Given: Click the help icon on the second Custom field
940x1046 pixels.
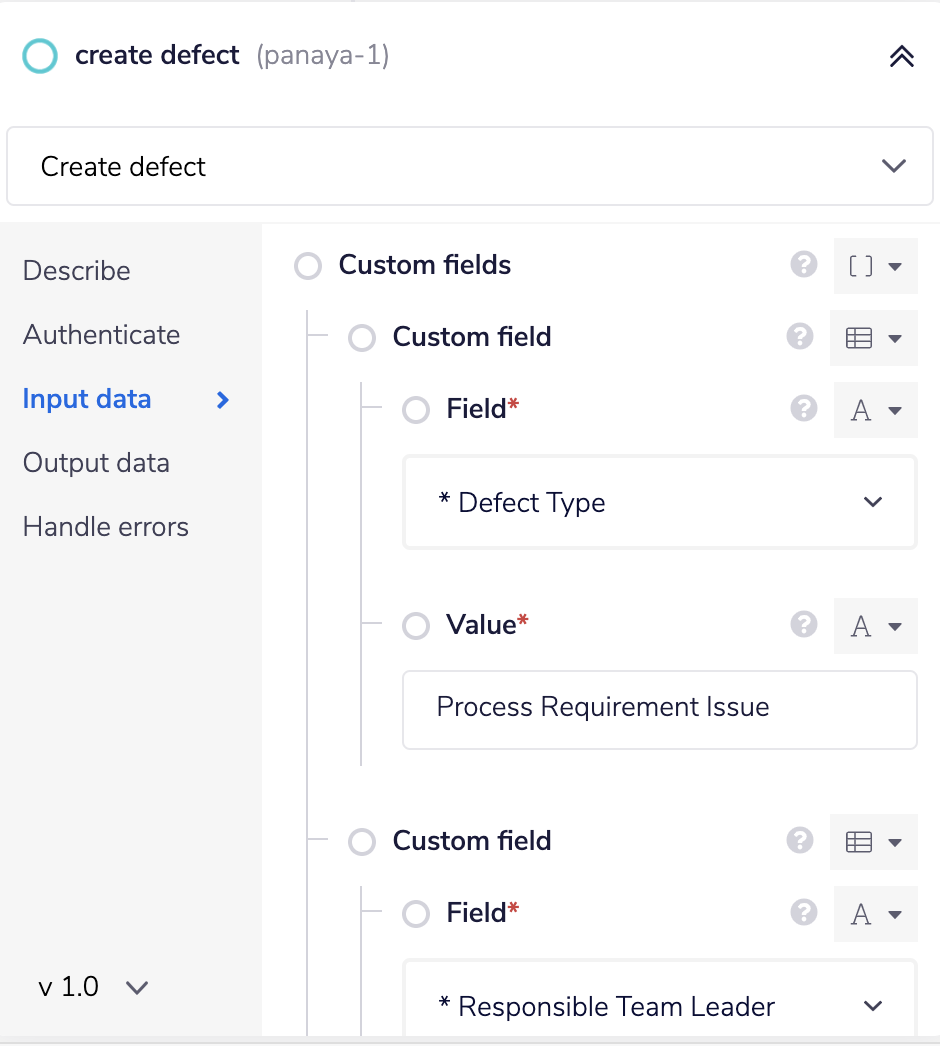Looking at the screenshot, I should click(800, 841).
